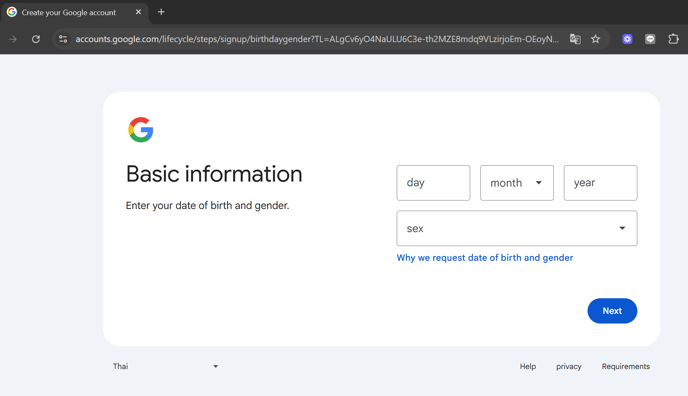
Task: Open the Requirements link
Action: [x=626, y=366]
